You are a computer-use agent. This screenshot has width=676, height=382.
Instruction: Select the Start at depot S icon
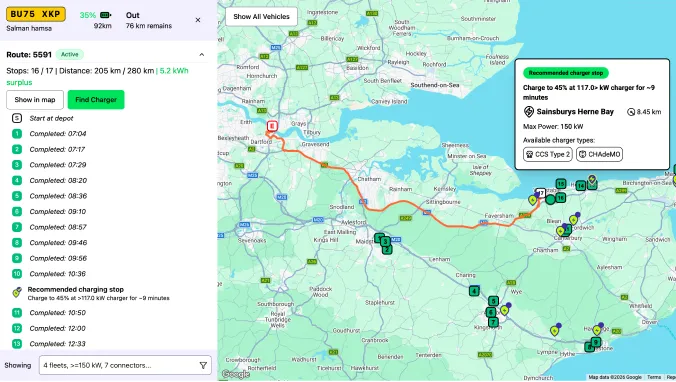(17, 118)
